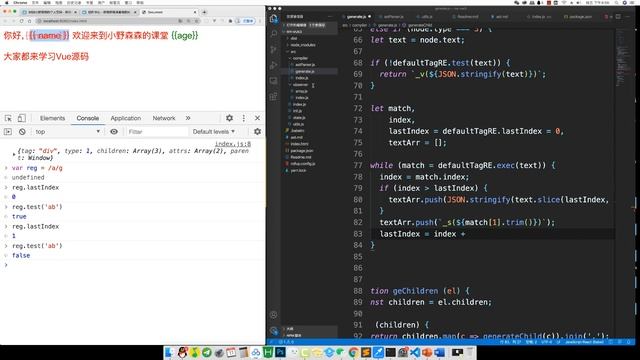Open package.json in the Explorer tree
The image size is (640, 360).
[x=309, y=151]
